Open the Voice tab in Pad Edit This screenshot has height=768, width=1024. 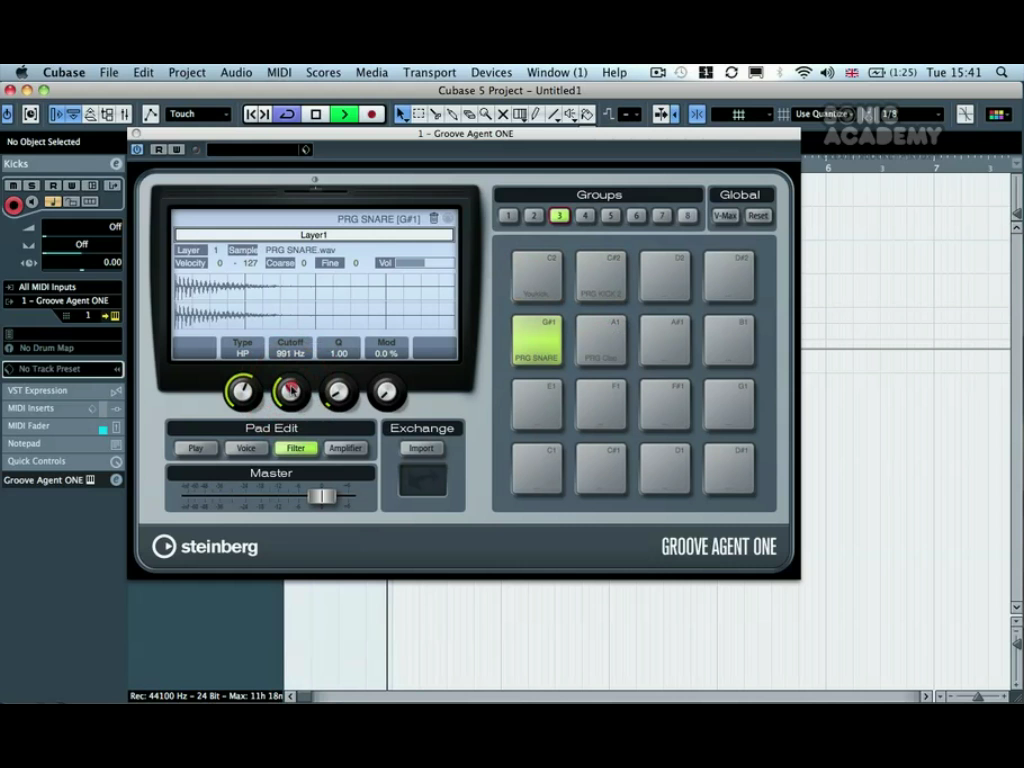(x=246, y=448)
